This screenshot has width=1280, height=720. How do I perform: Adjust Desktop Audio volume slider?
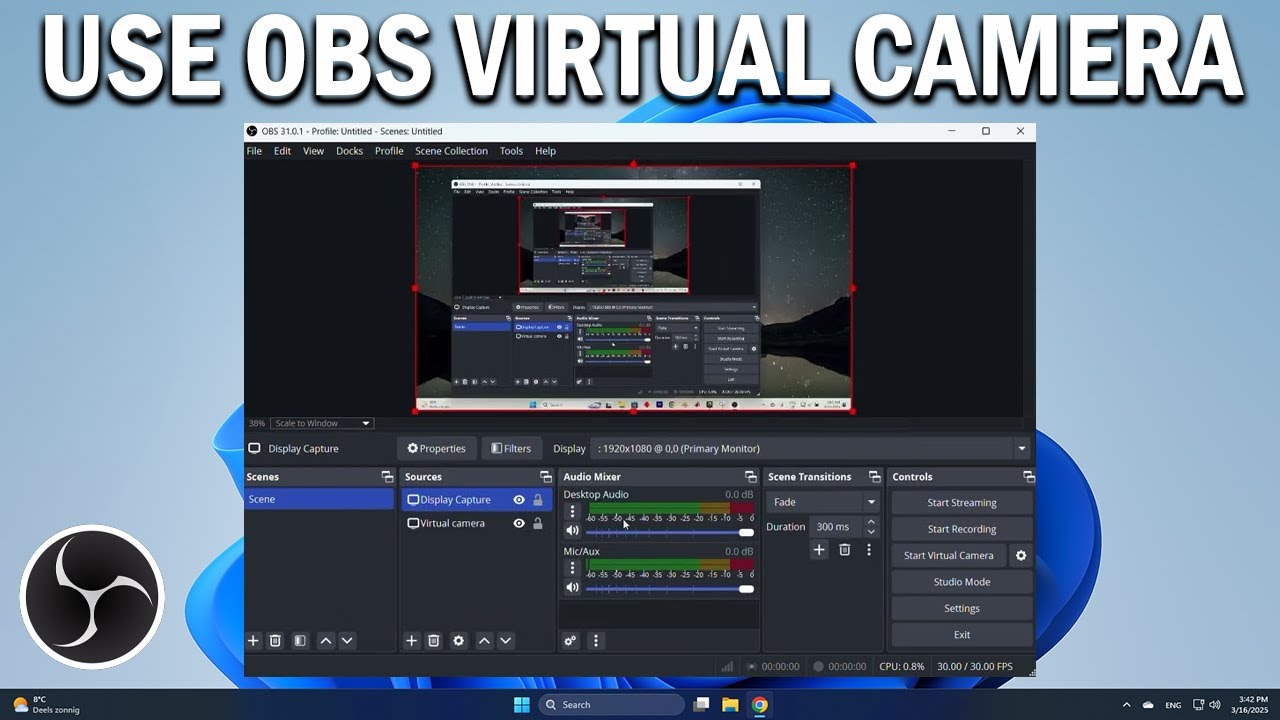(x=670, y=532)
